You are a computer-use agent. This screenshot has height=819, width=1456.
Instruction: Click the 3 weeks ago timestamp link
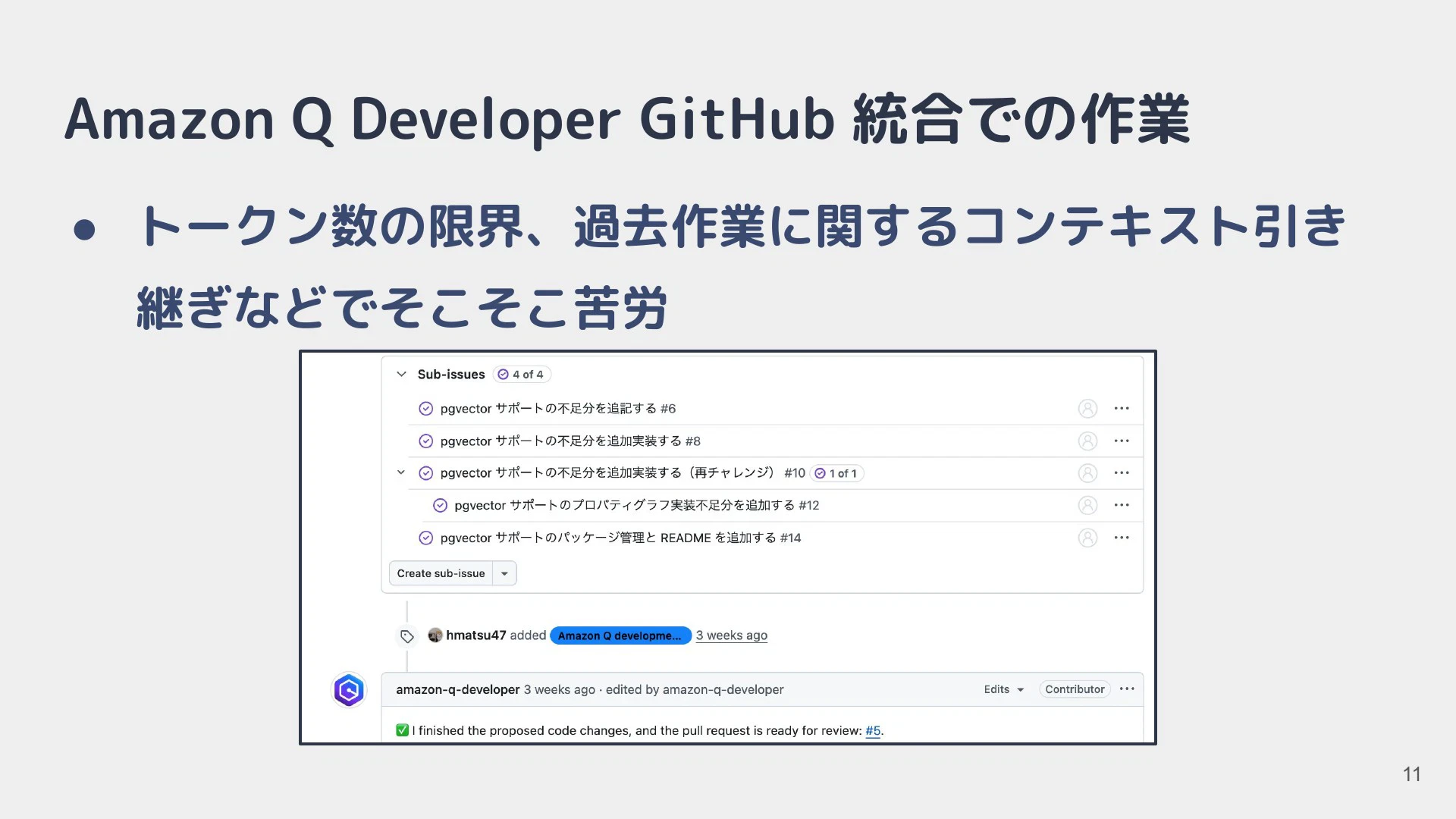coord(732,635)
